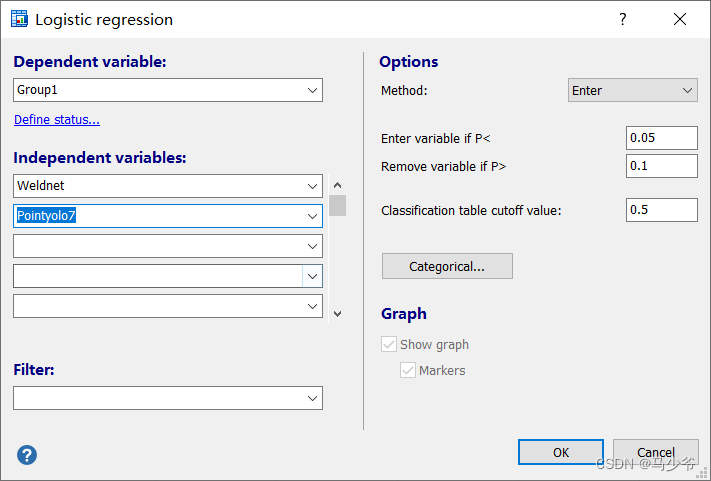Toggle the Show graph checkbox

(x=389, y=344)
